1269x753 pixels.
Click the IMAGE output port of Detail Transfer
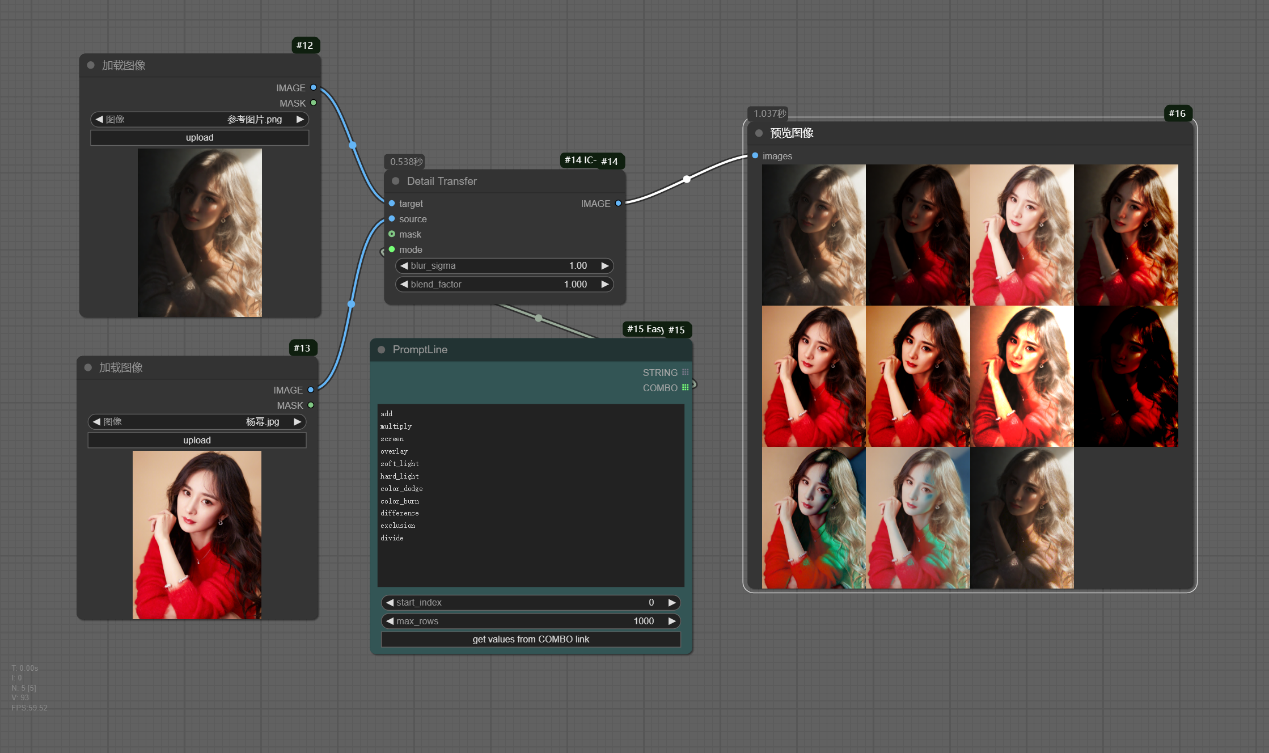pos(618,203)
